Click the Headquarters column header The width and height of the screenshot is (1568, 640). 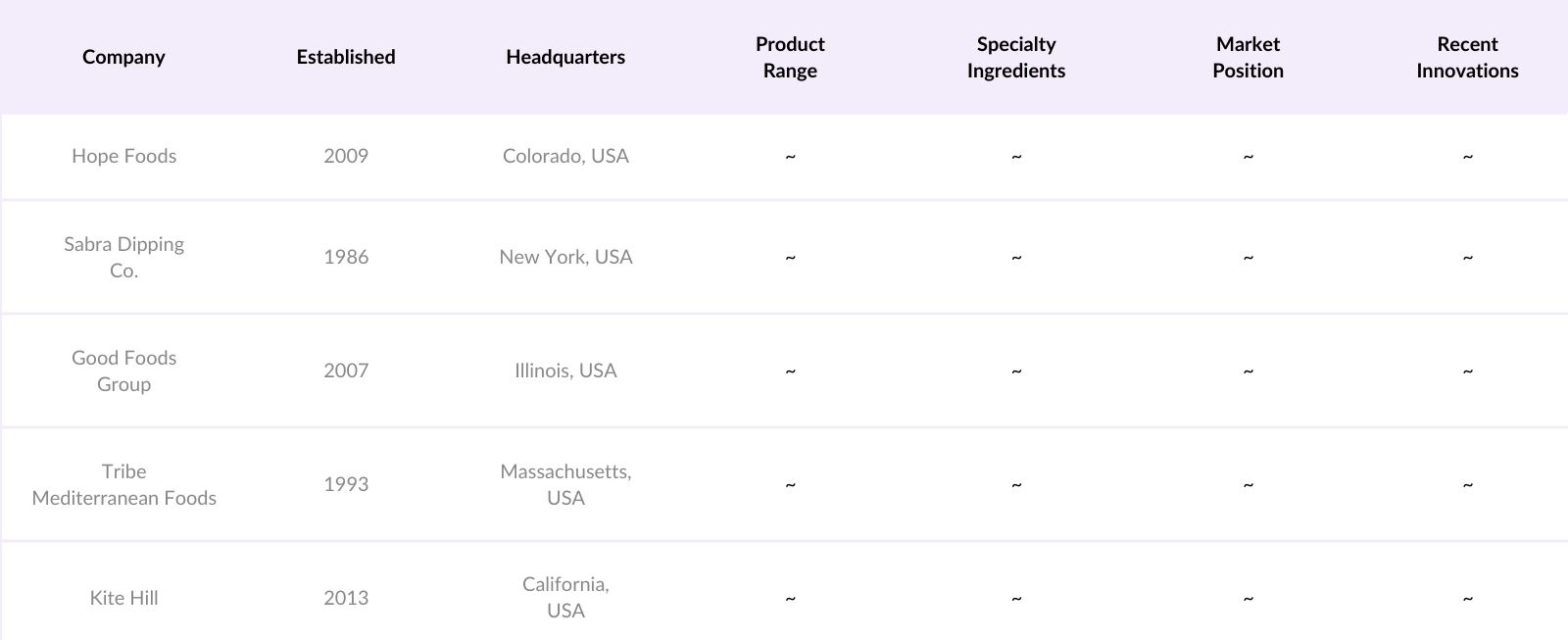(565, 57)
